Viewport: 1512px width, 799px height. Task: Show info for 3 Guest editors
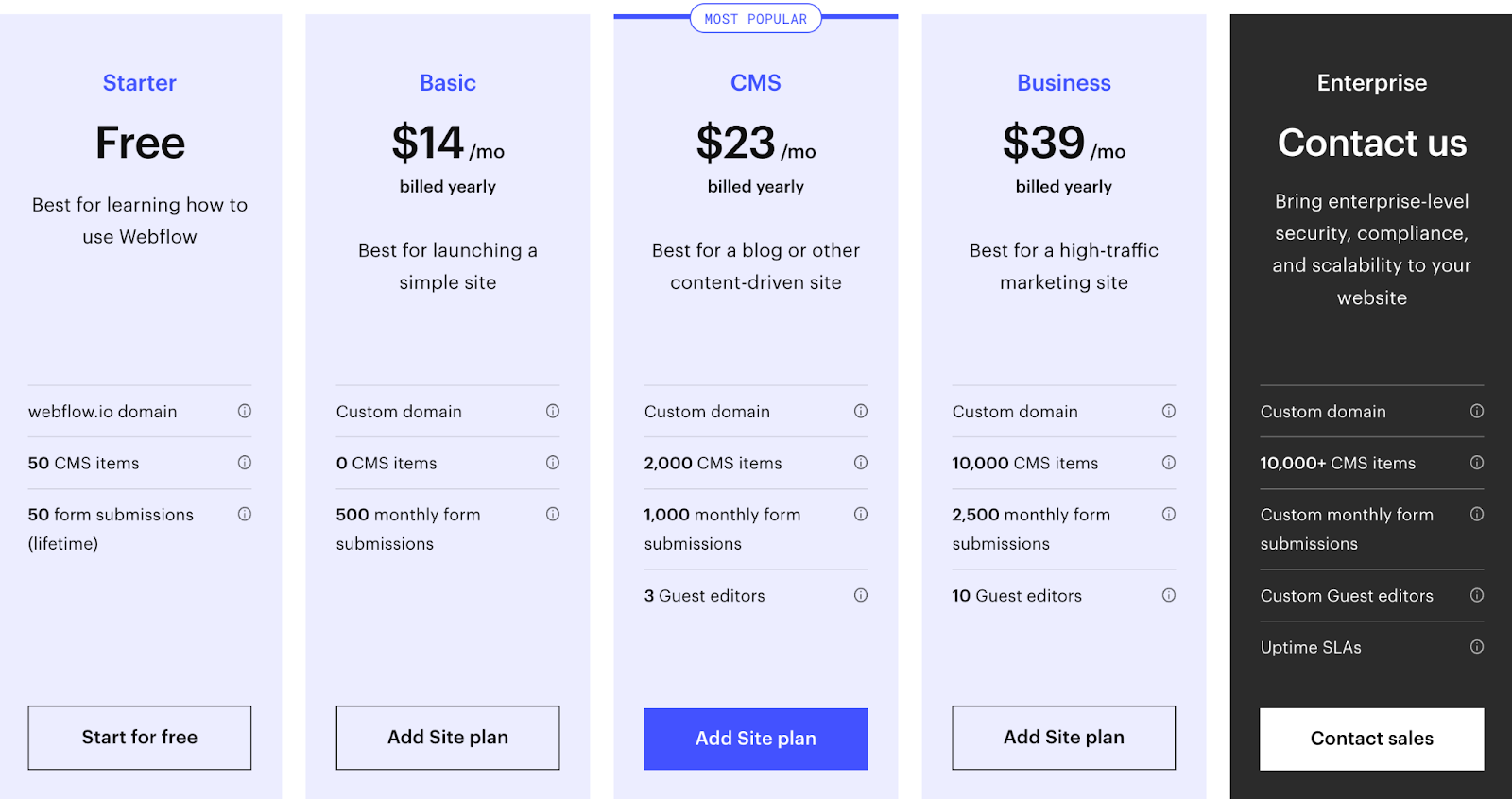[861, 595]
